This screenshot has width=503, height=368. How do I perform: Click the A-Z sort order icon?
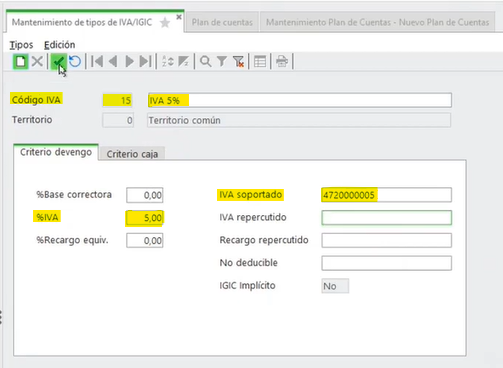pyautogui.click(x=168, y=61)
